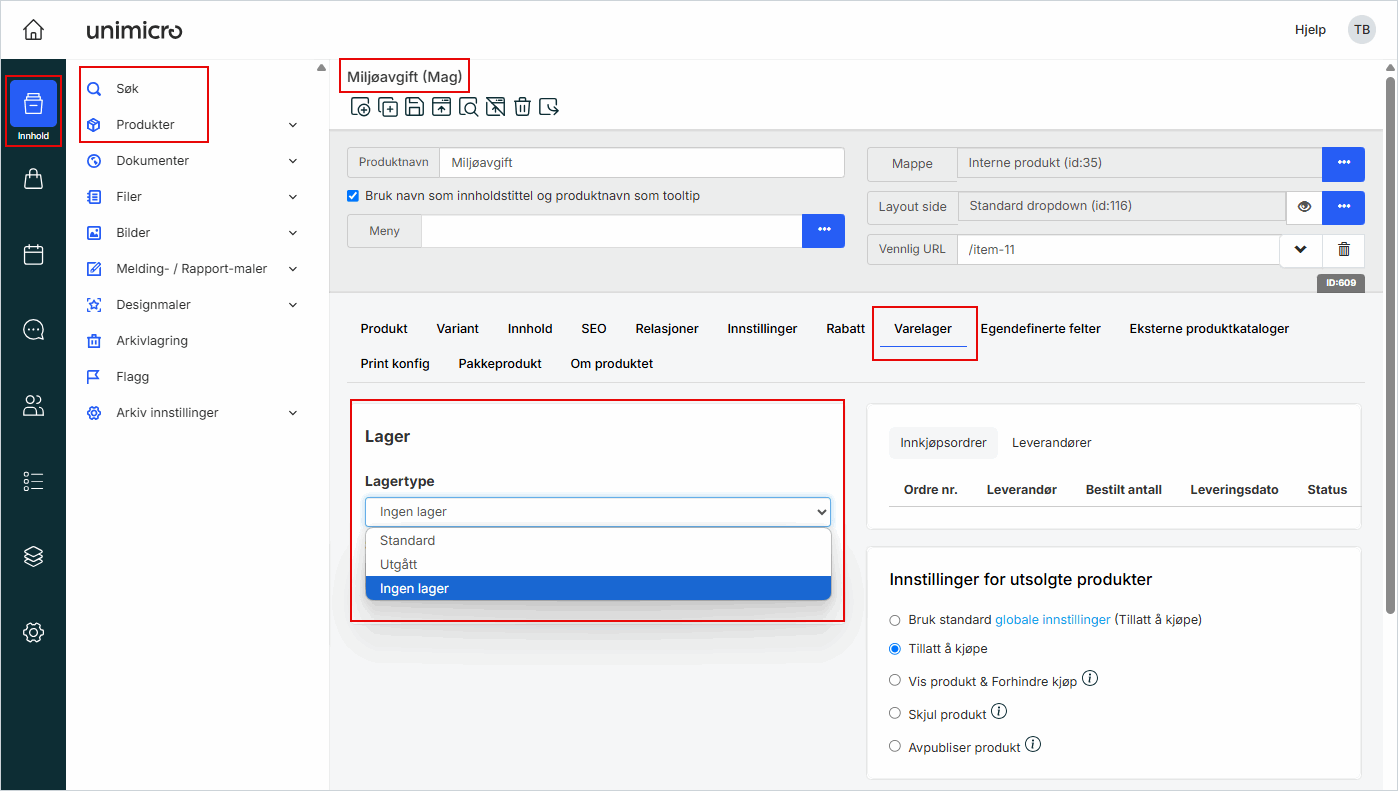Preview Layout side with the eye button
This screenshot has width=1398, height=791.
coord(1304,207)
